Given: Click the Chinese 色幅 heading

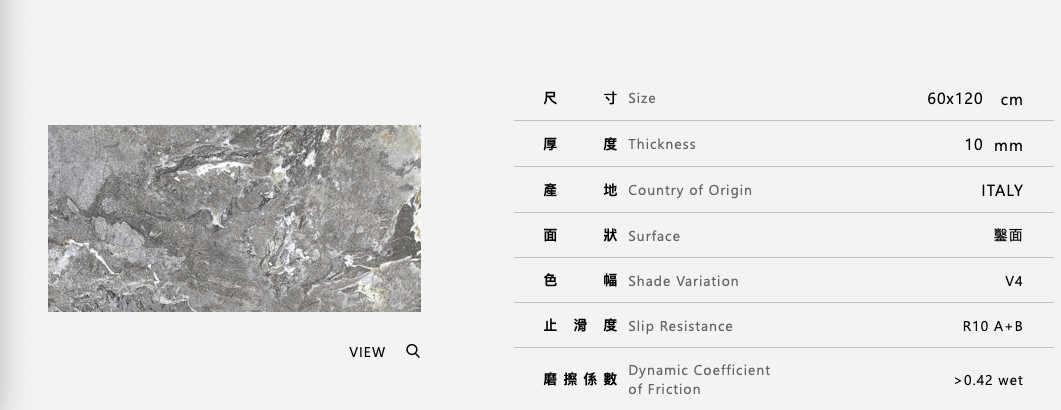Looking at the screenshot, I should (580, 281).
